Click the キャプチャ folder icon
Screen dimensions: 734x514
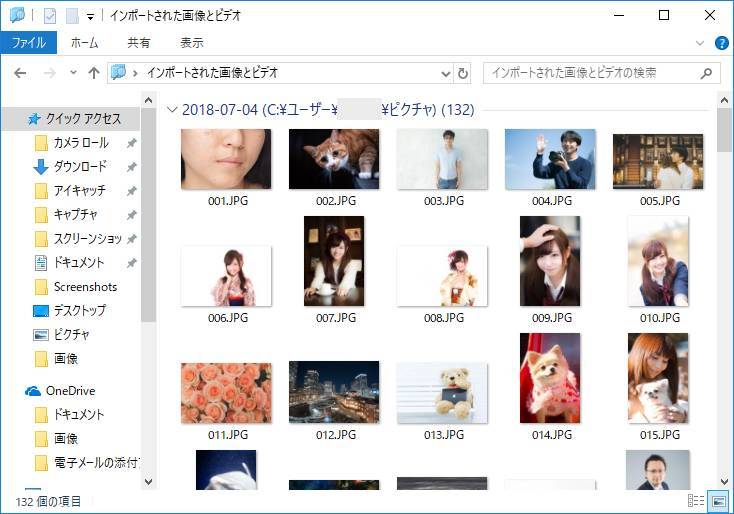(41, 215)
